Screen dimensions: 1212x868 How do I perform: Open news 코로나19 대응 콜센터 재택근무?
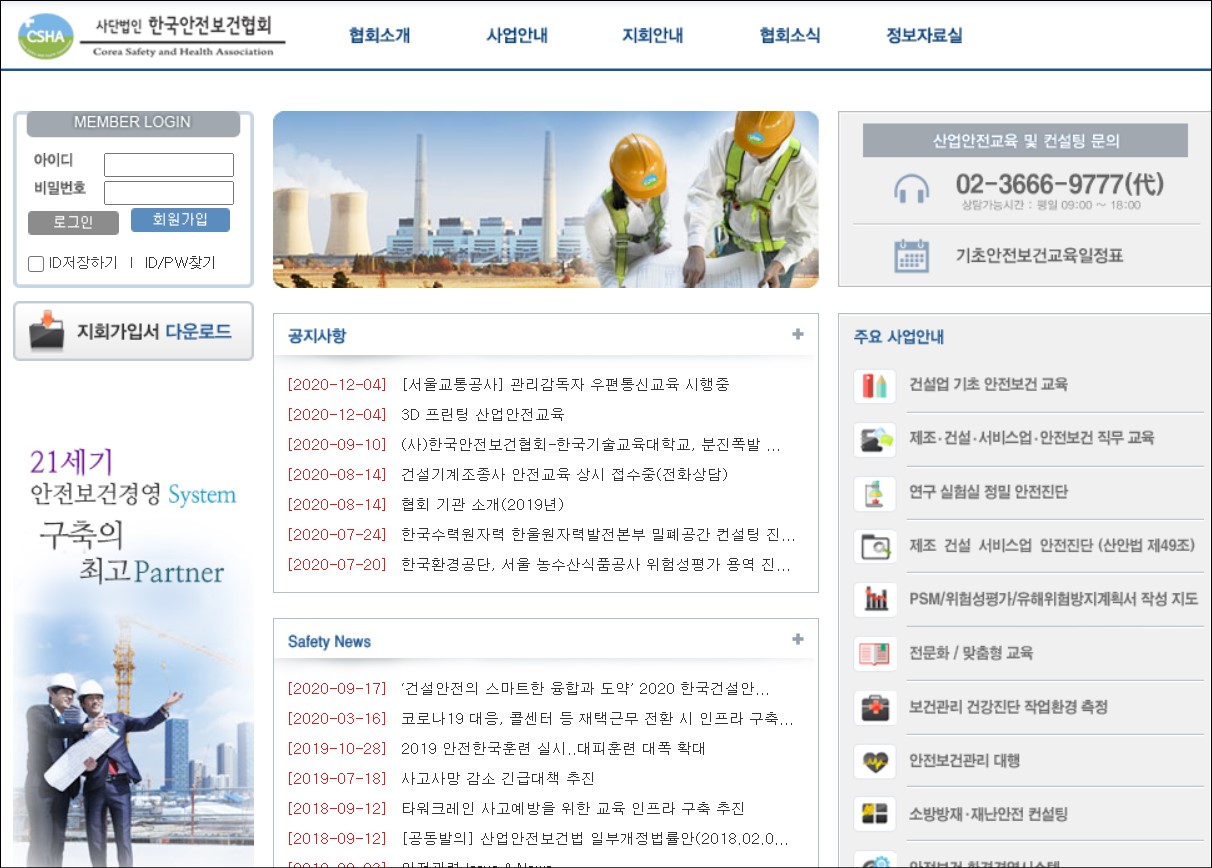coord(597,718)
